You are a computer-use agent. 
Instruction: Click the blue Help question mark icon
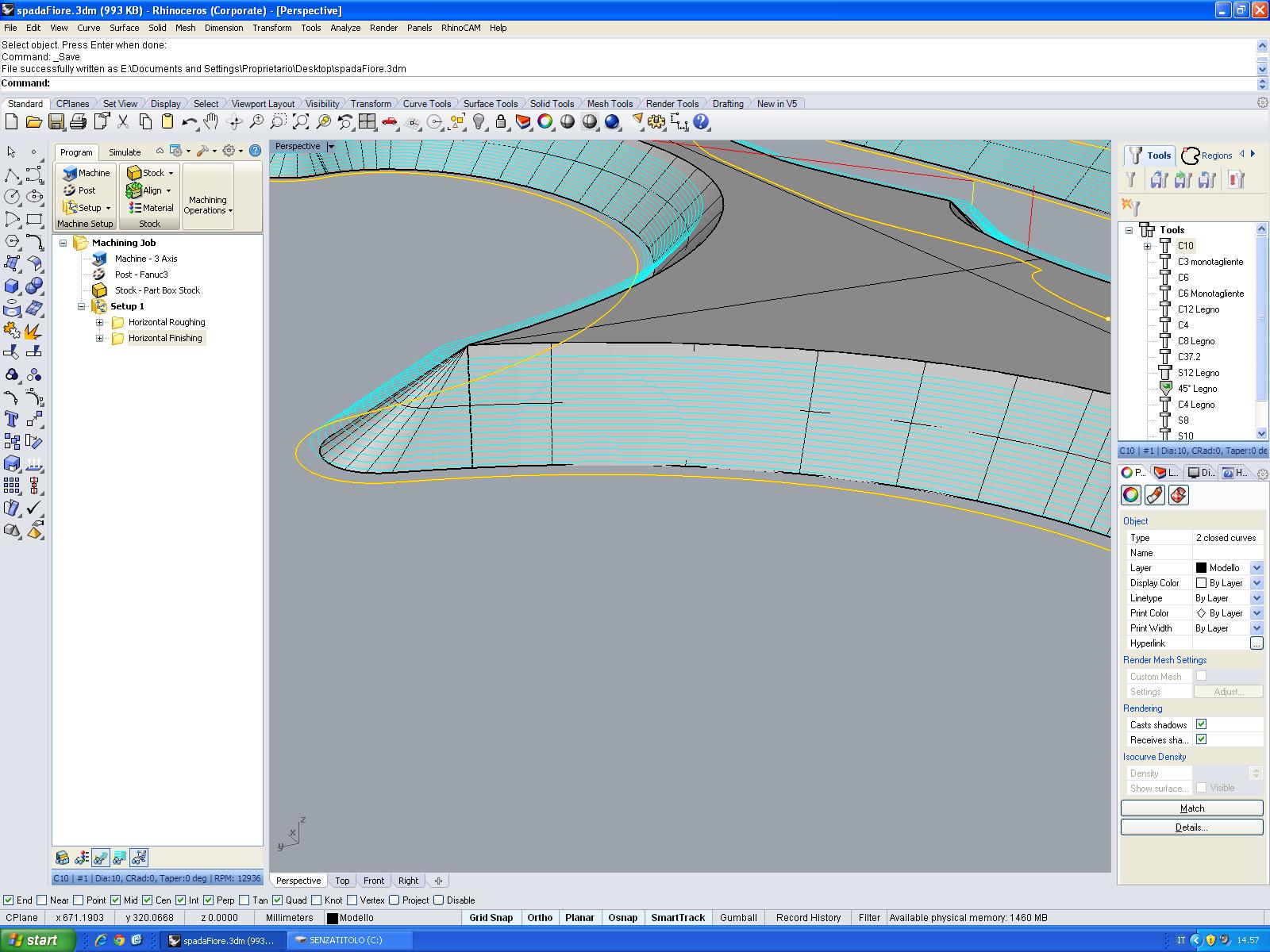click(x=701, y=121)
